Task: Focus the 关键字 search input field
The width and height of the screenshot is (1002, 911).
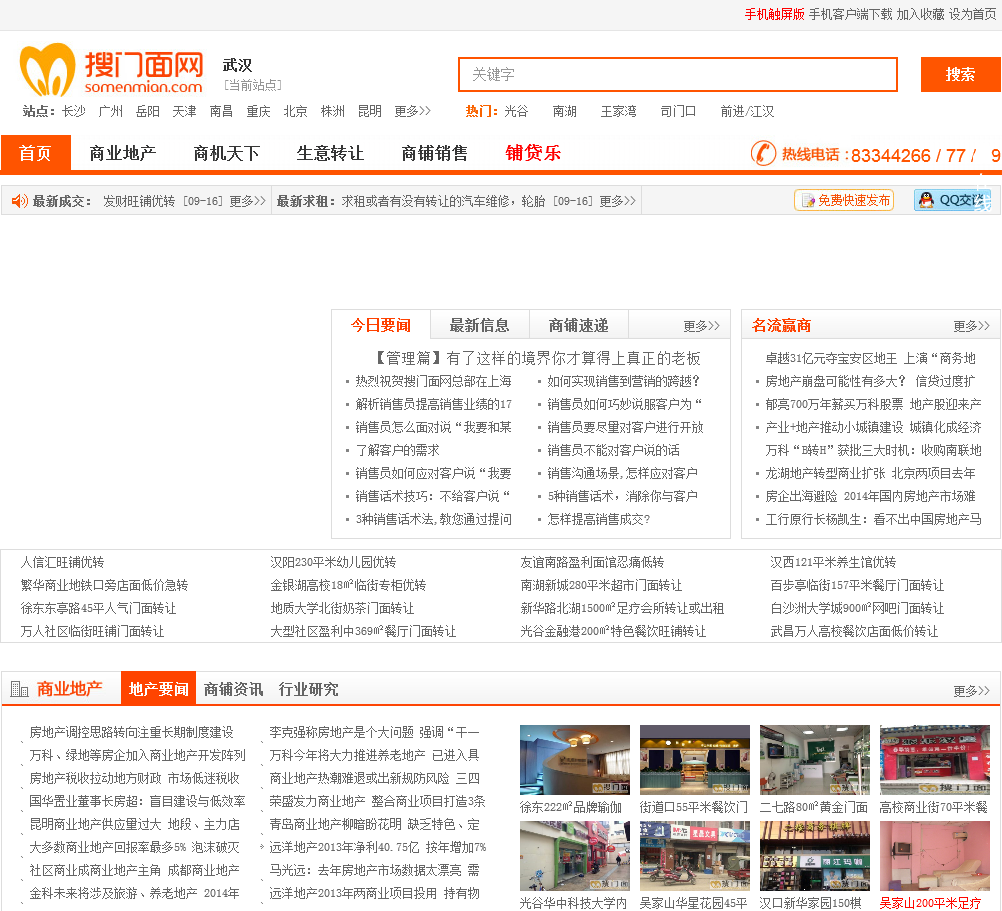Action: tap(678, 74)
